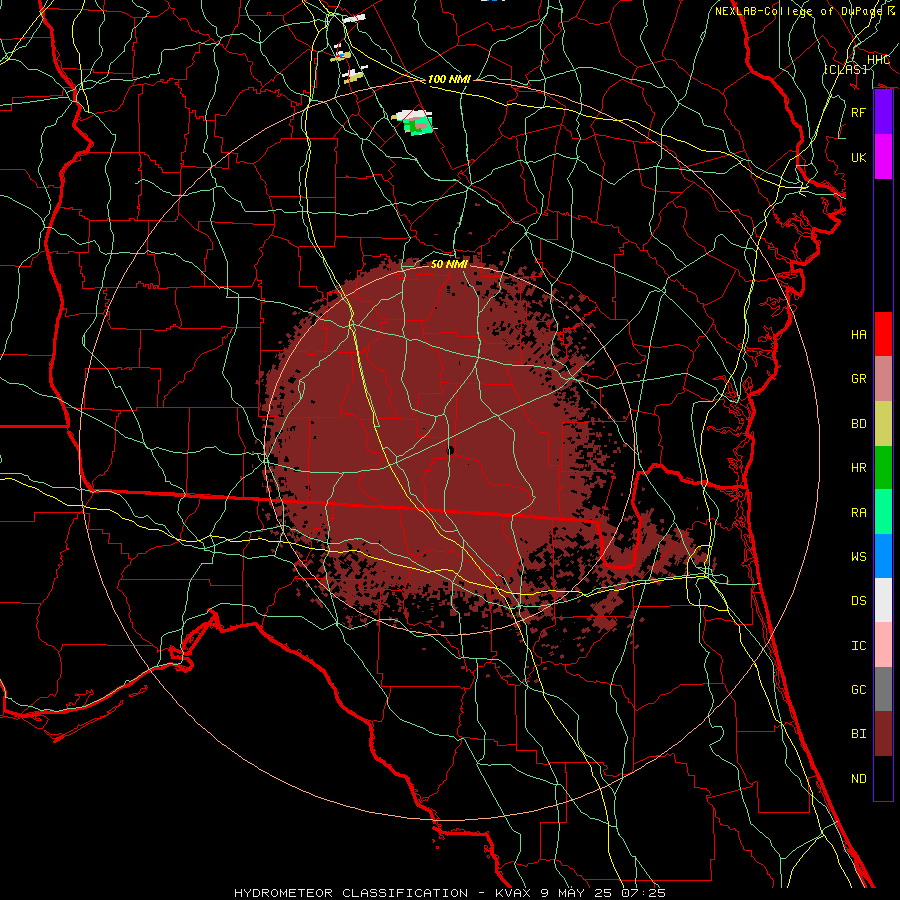Screen dimensions: 900x900
Task: Click the RF purple legend swatch
Action: [883, 112]
